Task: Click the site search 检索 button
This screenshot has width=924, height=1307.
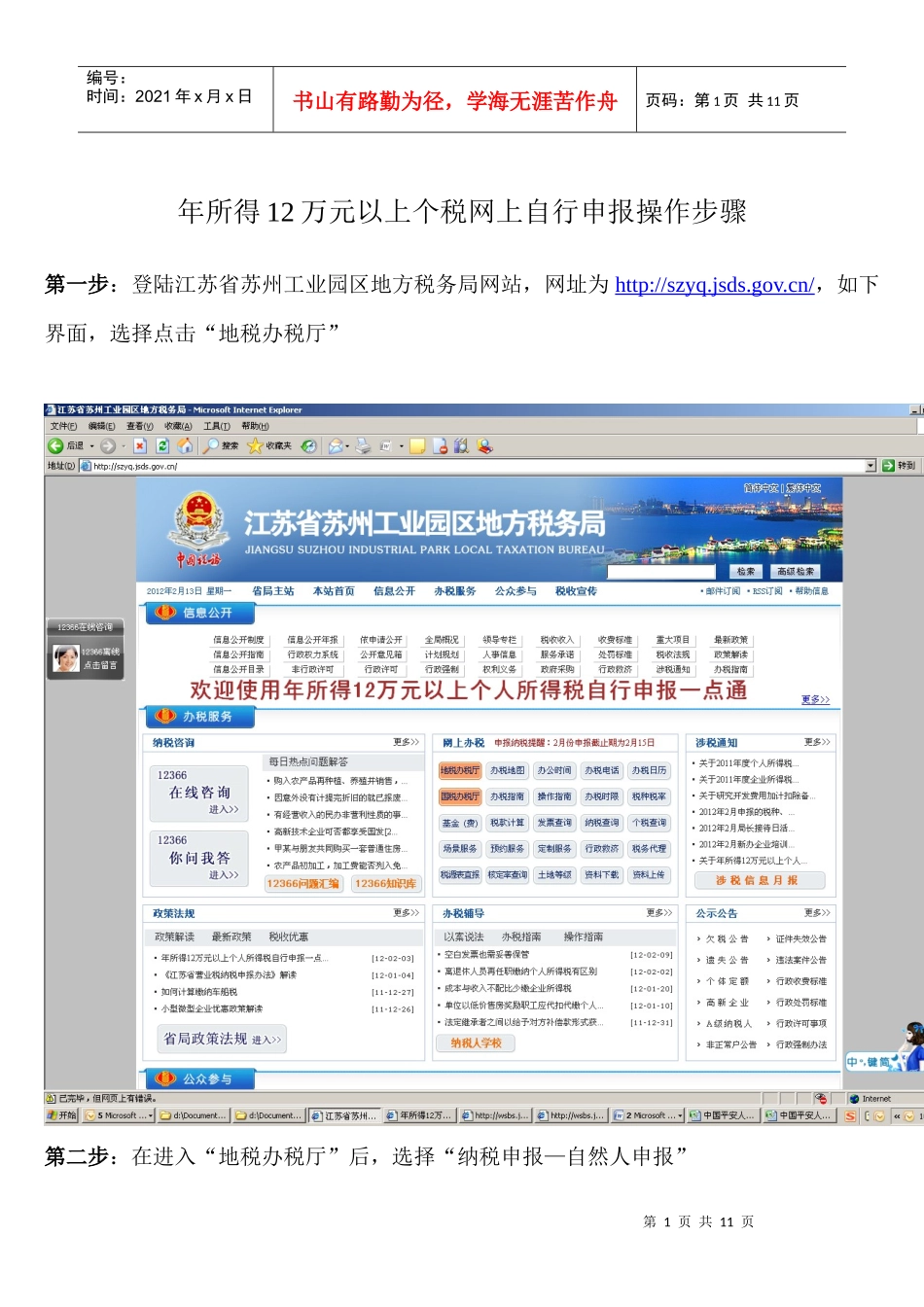Action: pos(746,572)
